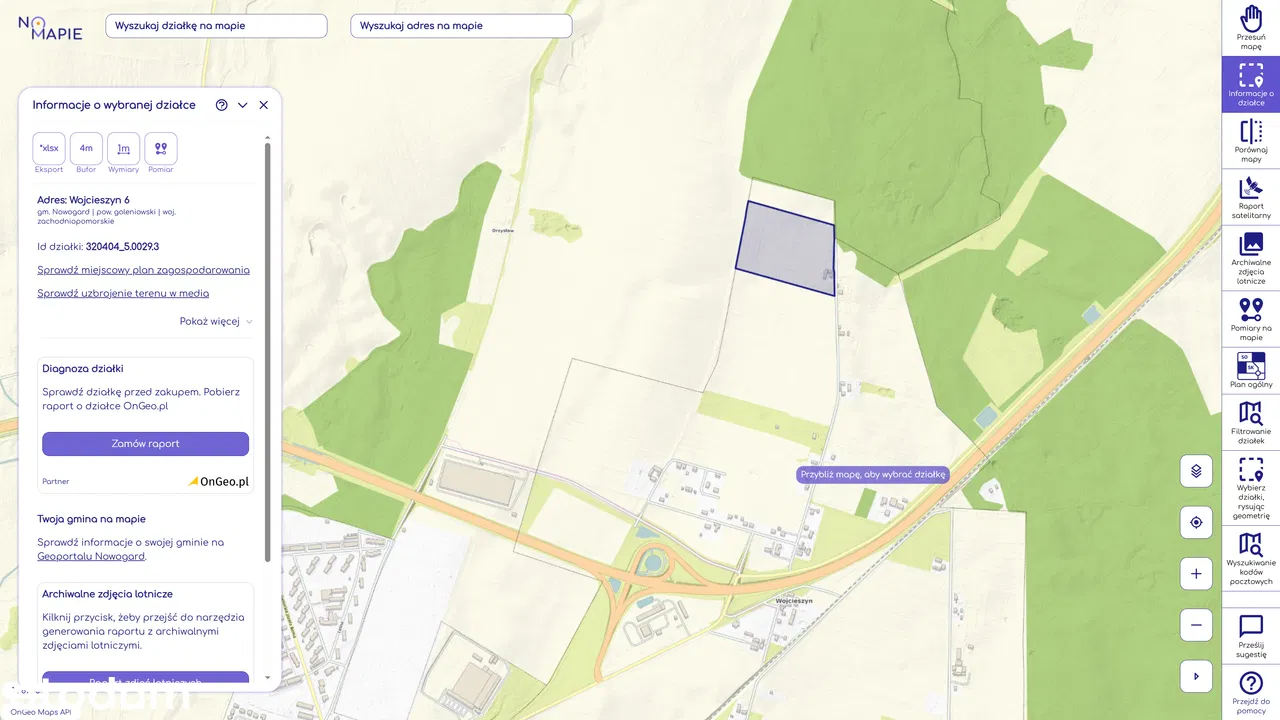Click the Wyszukaj działkę na mapie field
The width and height of the screenshot is (1280, 720).
coord(216,26)
